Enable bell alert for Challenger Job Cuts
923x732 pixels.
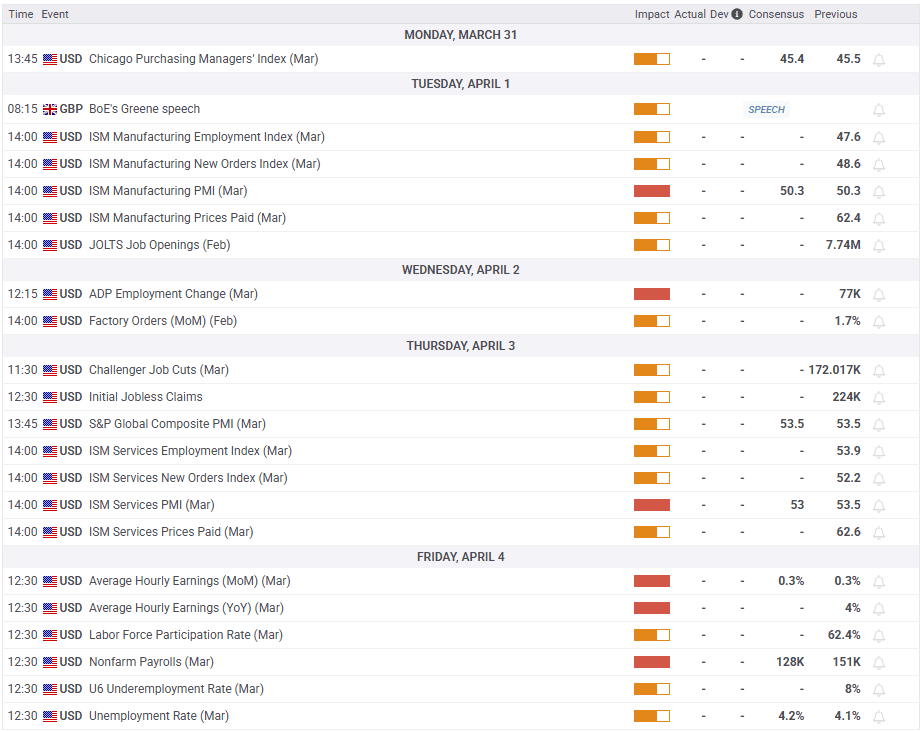[879, 371]
